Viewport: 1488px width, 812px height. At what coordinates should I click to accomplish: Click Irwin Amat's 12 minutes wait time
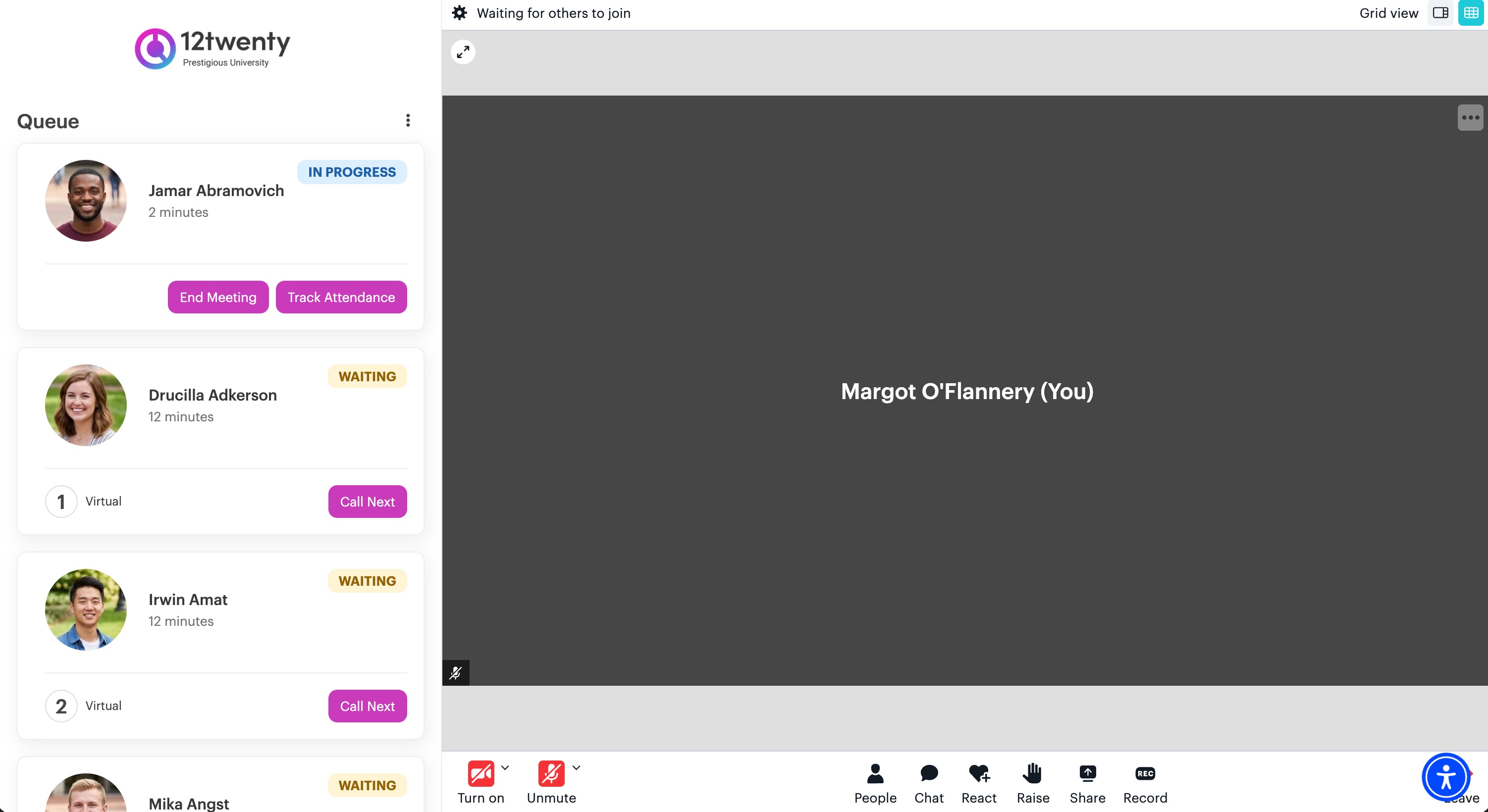tap(181, 621)
